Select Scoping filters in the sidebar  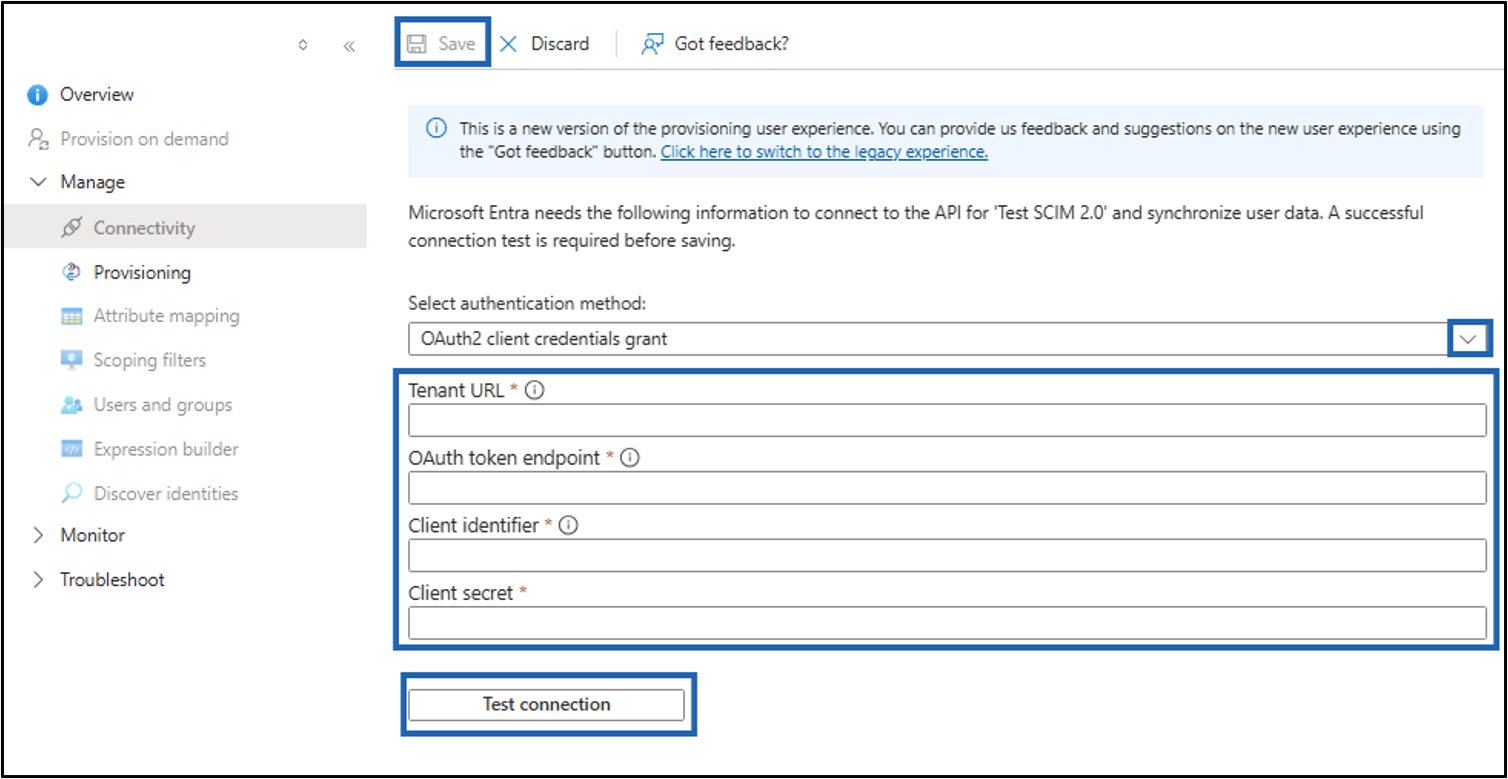click(150, 360)
